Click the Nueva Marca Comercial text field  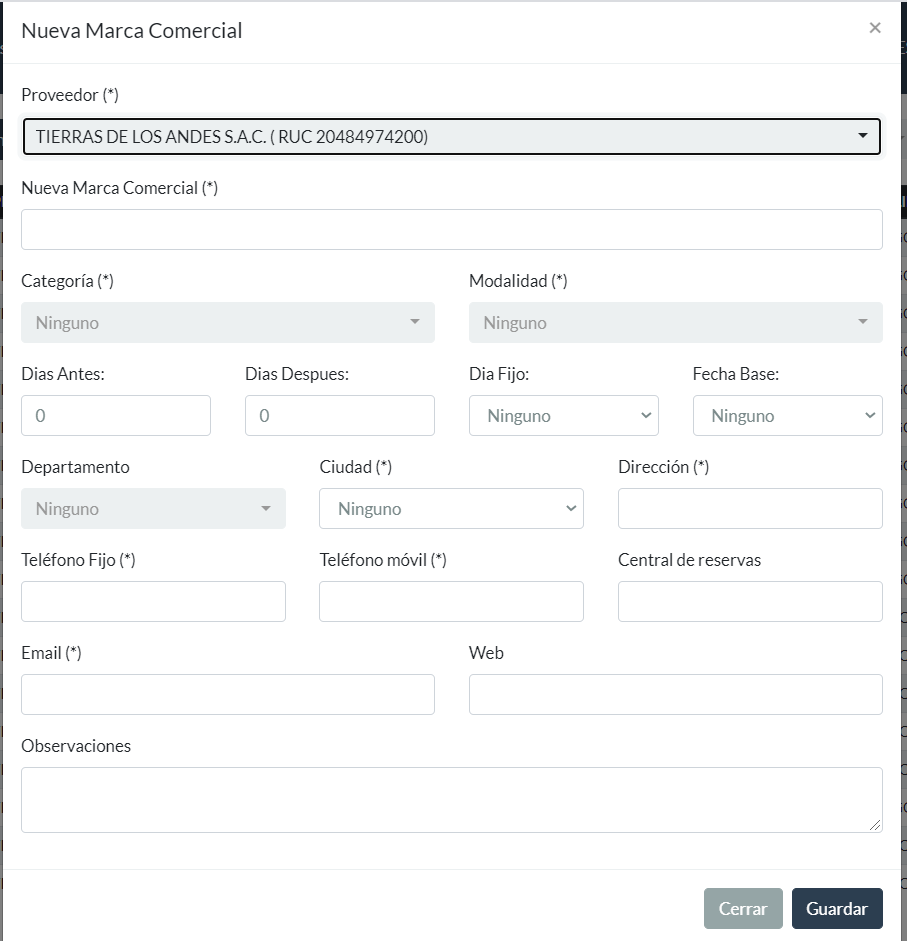[x=451, y=229]
